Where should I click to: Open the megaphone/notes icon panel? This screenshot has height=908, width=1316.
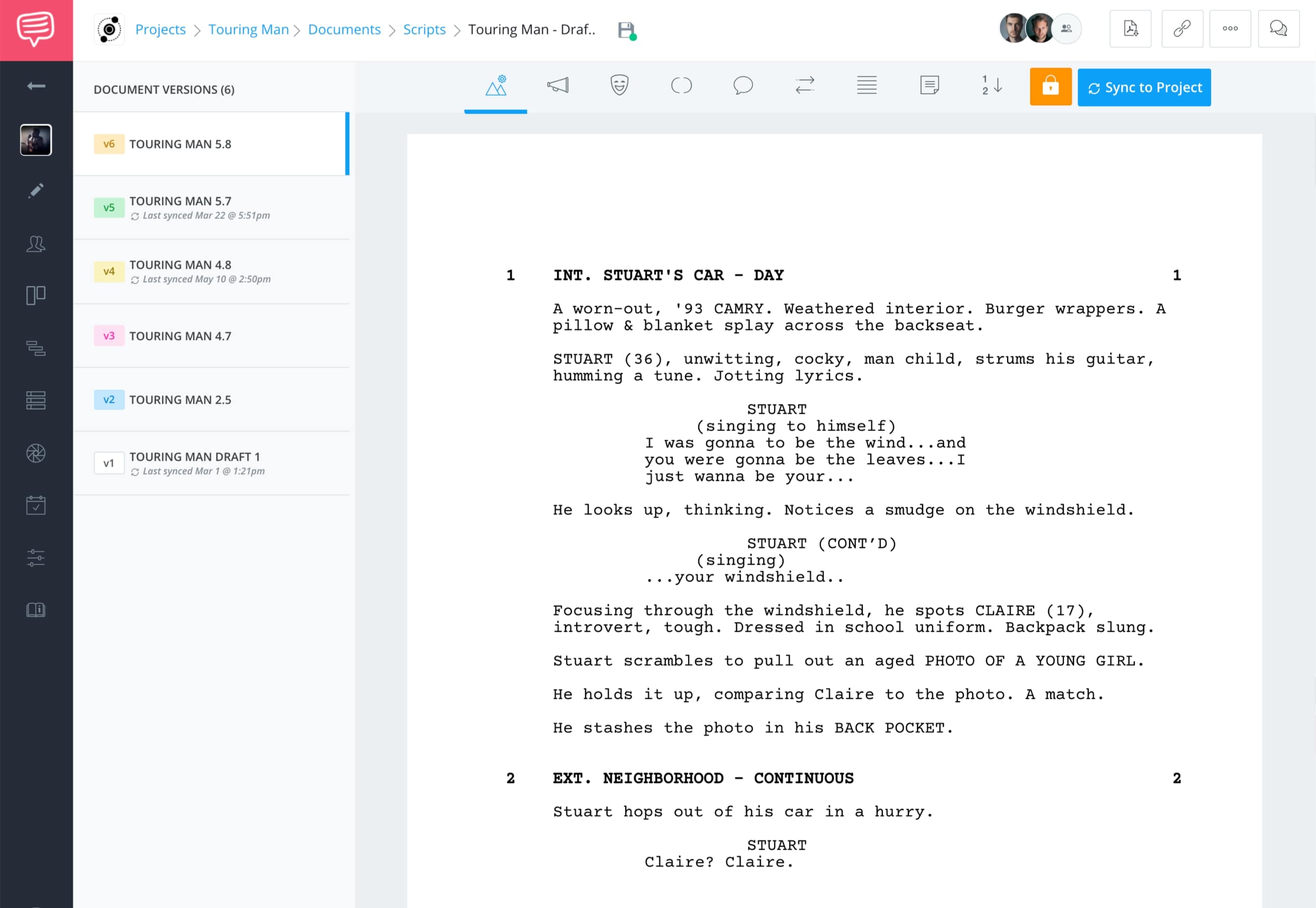click(558, 87)
